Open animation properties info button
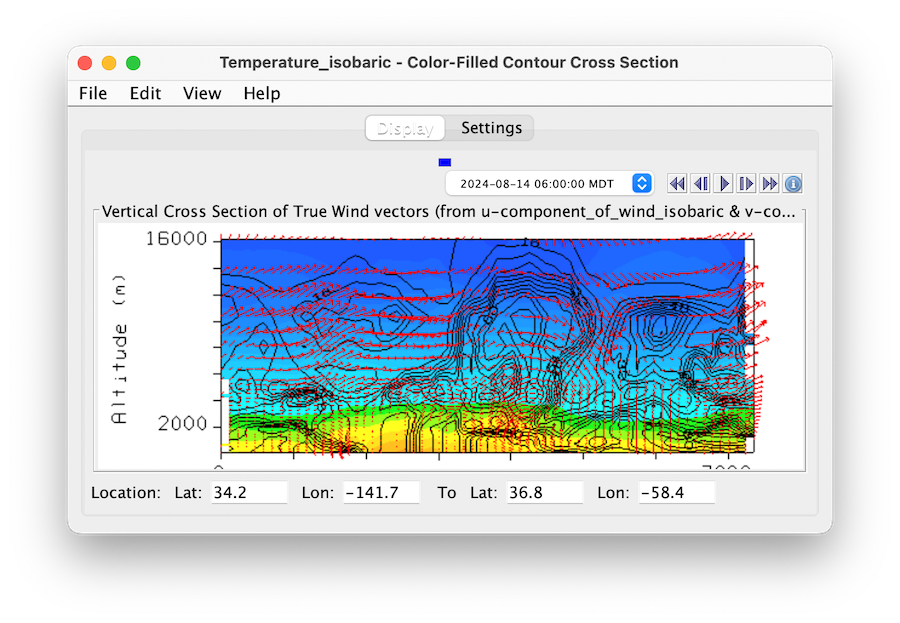Screen dimensions: 900x623 click(x=792, y=184)
